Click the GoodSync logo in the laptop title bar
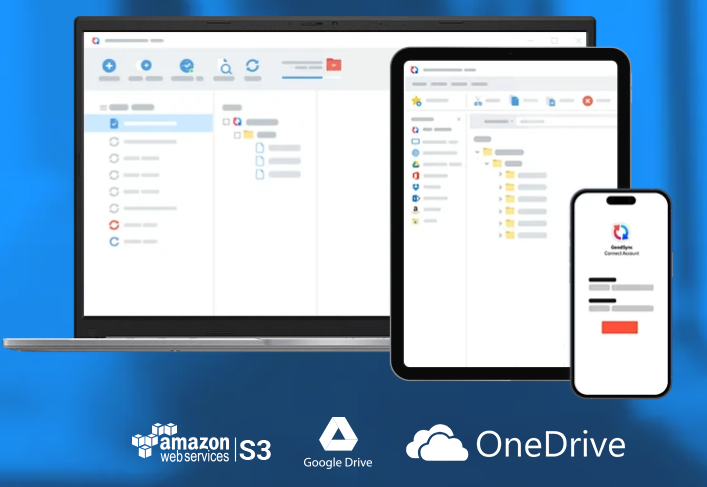 click(x=96, y=41)
